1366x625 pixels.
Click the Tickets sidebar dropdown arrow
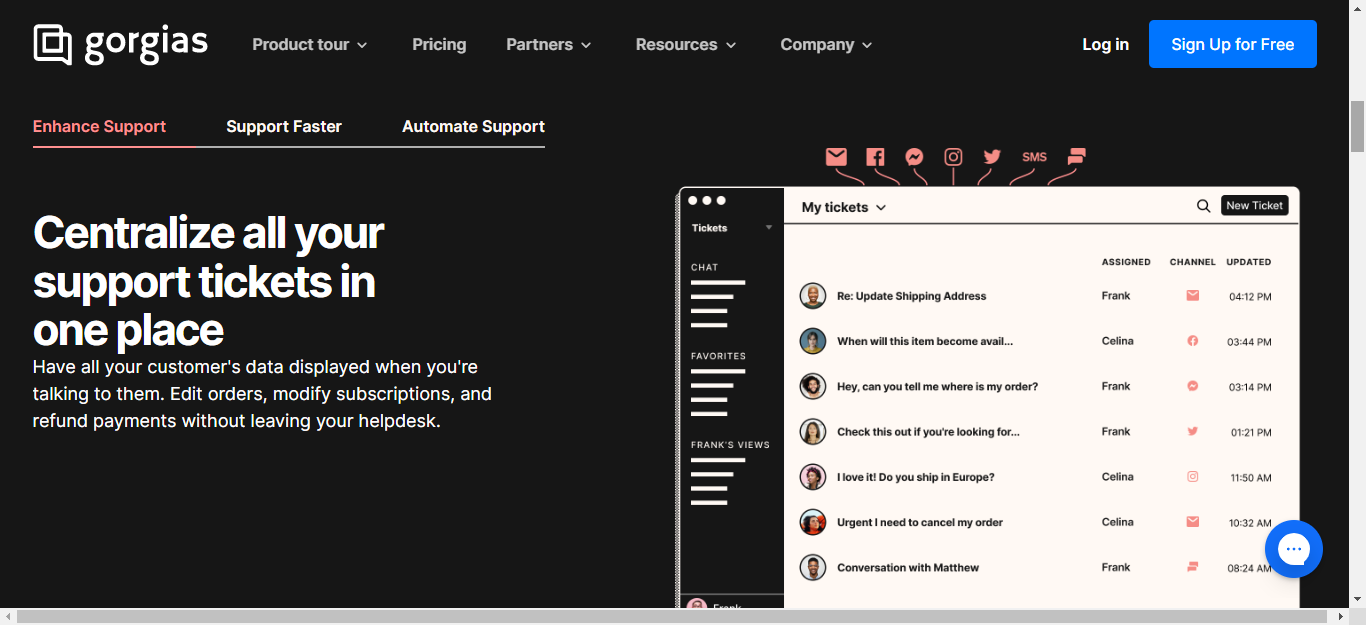tap(769, 228)
